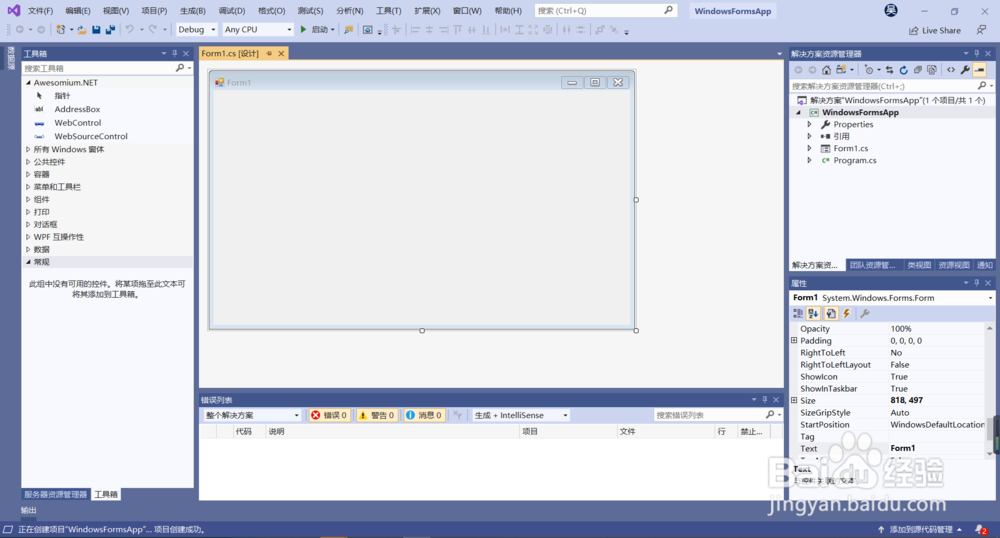The image size is (1000, 538).
Task: Click the Switch Views icon in Solution Explorer
Action: [841, 70]
